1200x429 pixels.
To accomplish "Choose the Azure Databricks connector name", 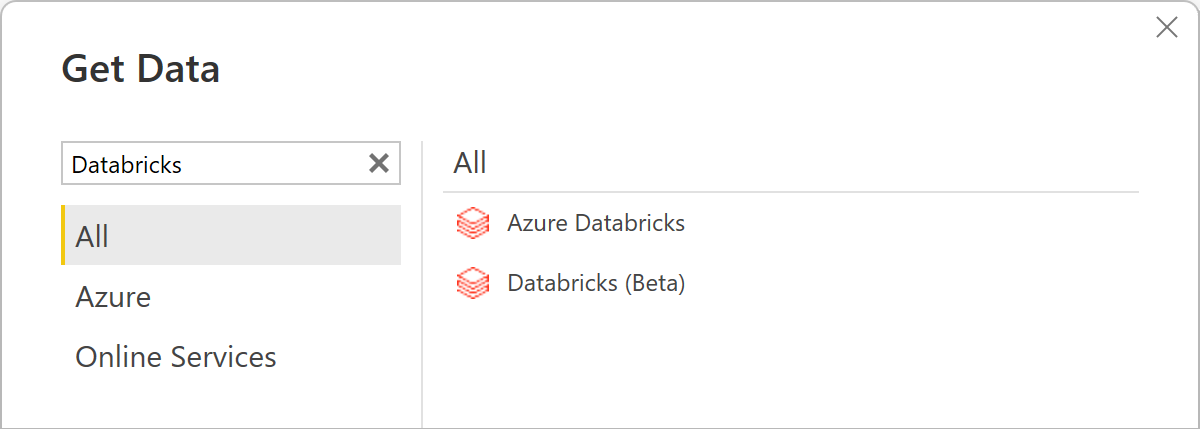I will [x=596, y=223].
